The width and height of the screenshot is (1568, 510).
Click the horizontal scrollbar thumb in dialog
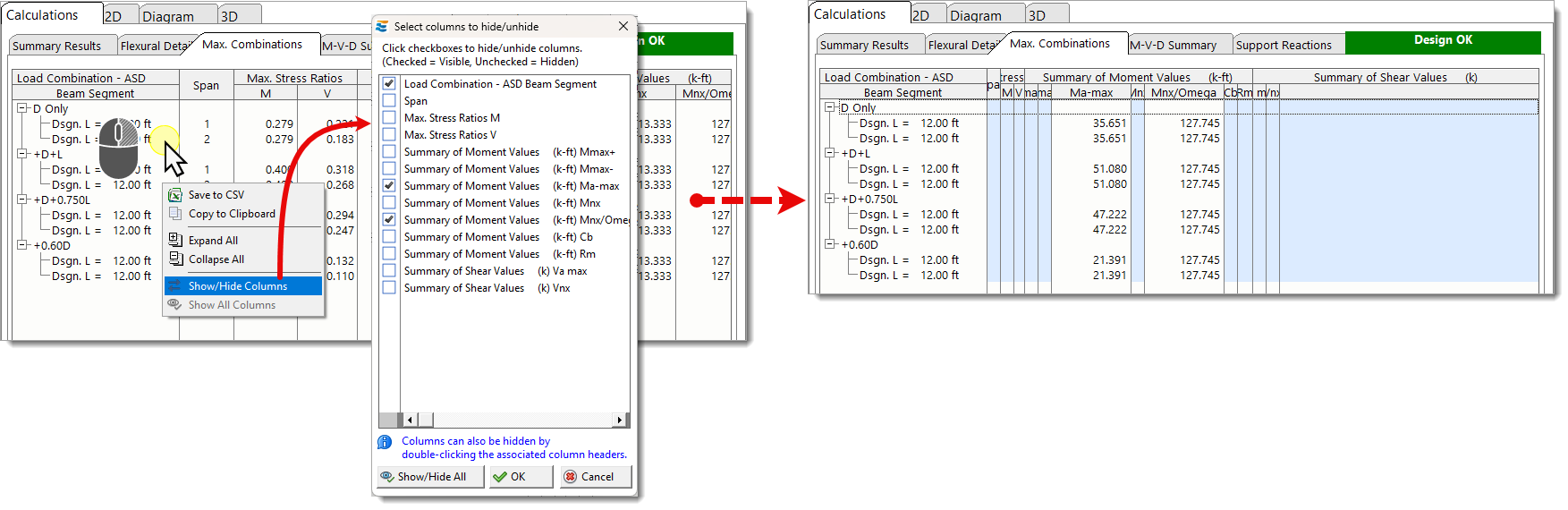(425, 420)
